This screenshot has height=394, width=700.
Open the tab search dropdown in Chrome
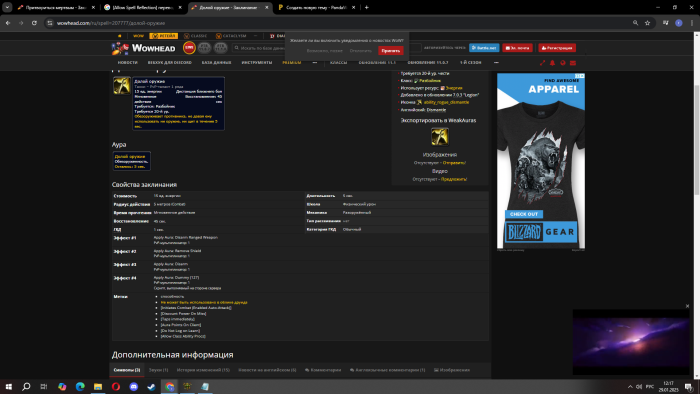tap(7, 7)
